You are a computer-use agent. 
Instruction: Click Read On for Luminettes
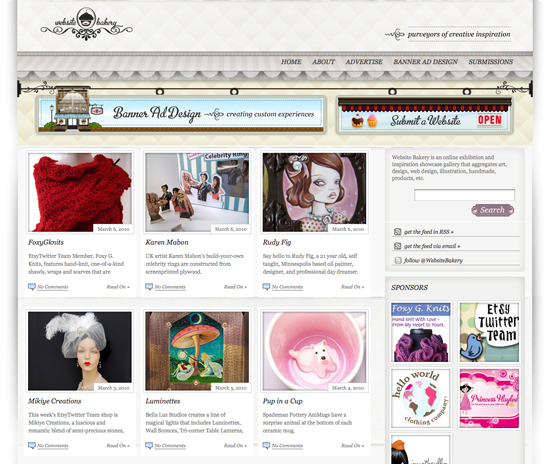(235, 446)
